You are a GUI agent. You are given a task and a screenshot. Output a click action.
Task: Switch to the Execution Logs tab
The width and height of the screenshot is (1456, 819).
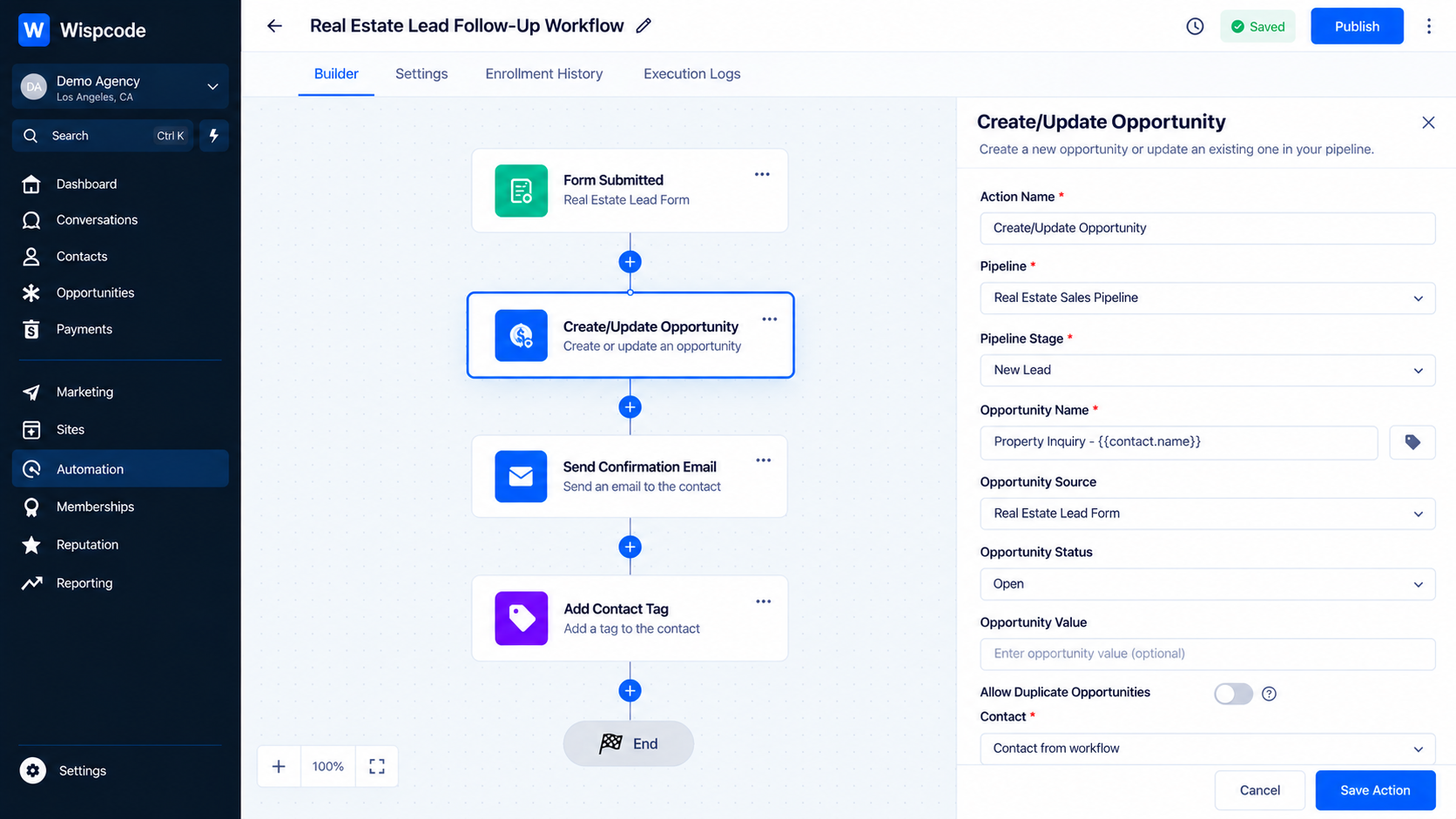(x=692, y=74)
